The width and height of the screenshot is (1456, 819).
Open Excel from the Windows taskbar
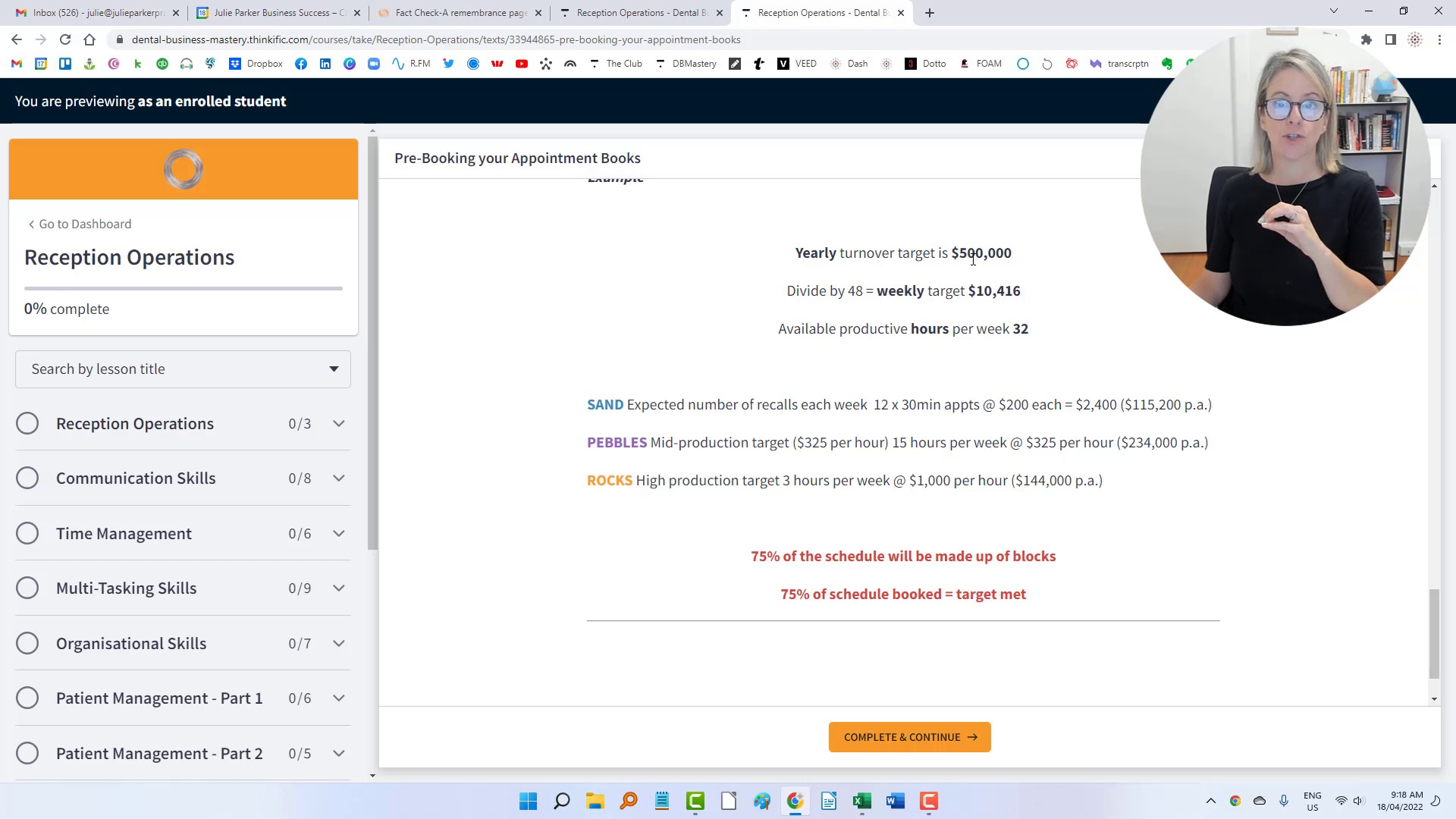click(x=861, y=802)
